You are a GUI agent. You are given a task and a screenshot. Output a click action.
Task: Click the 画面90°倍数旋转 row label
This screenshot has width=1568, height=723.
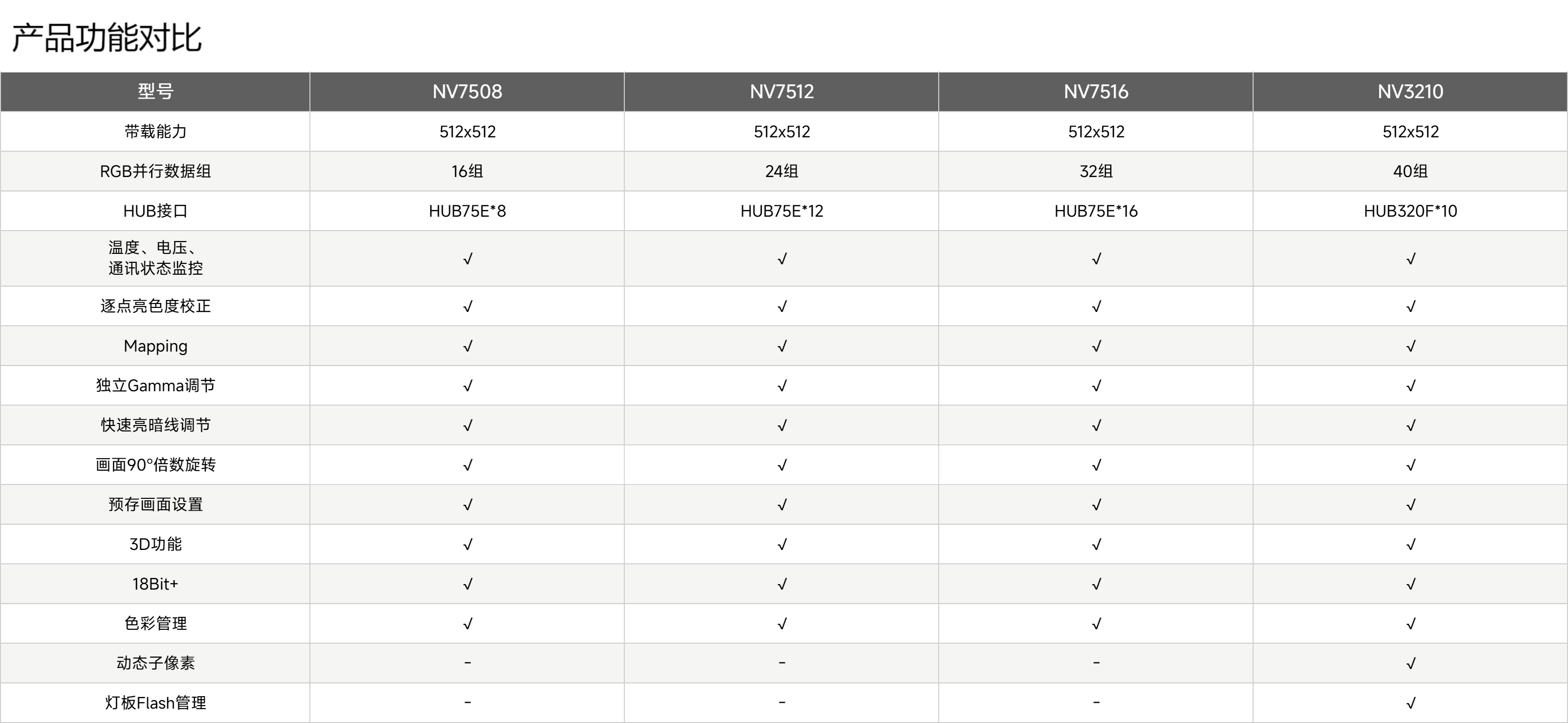[x=155, y=465]
